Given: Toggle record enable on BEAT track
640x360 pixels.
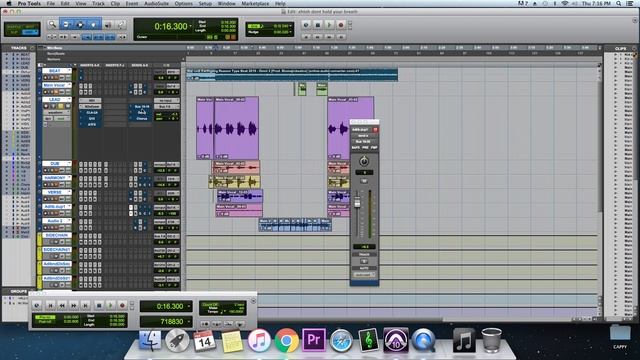Looking at the screenshot, I should tap(46, 78).
